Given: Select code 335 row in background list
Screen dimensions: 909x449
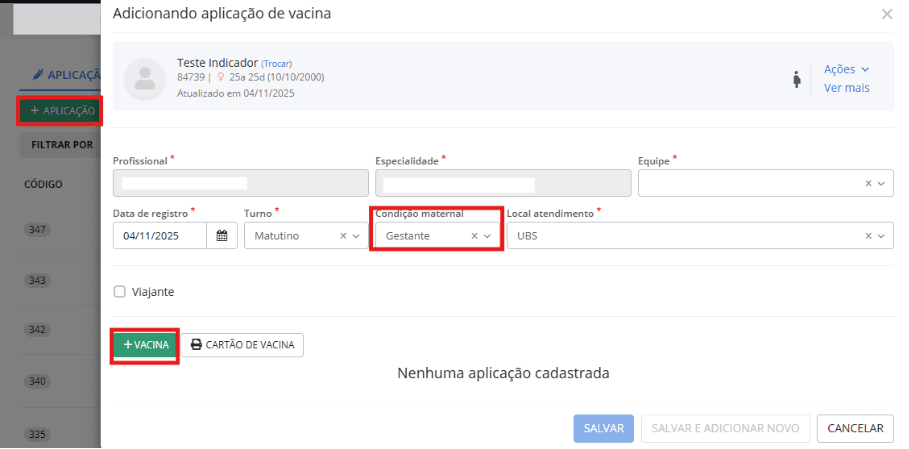Looking at the screenshot, I should click(x=37, y=435).
